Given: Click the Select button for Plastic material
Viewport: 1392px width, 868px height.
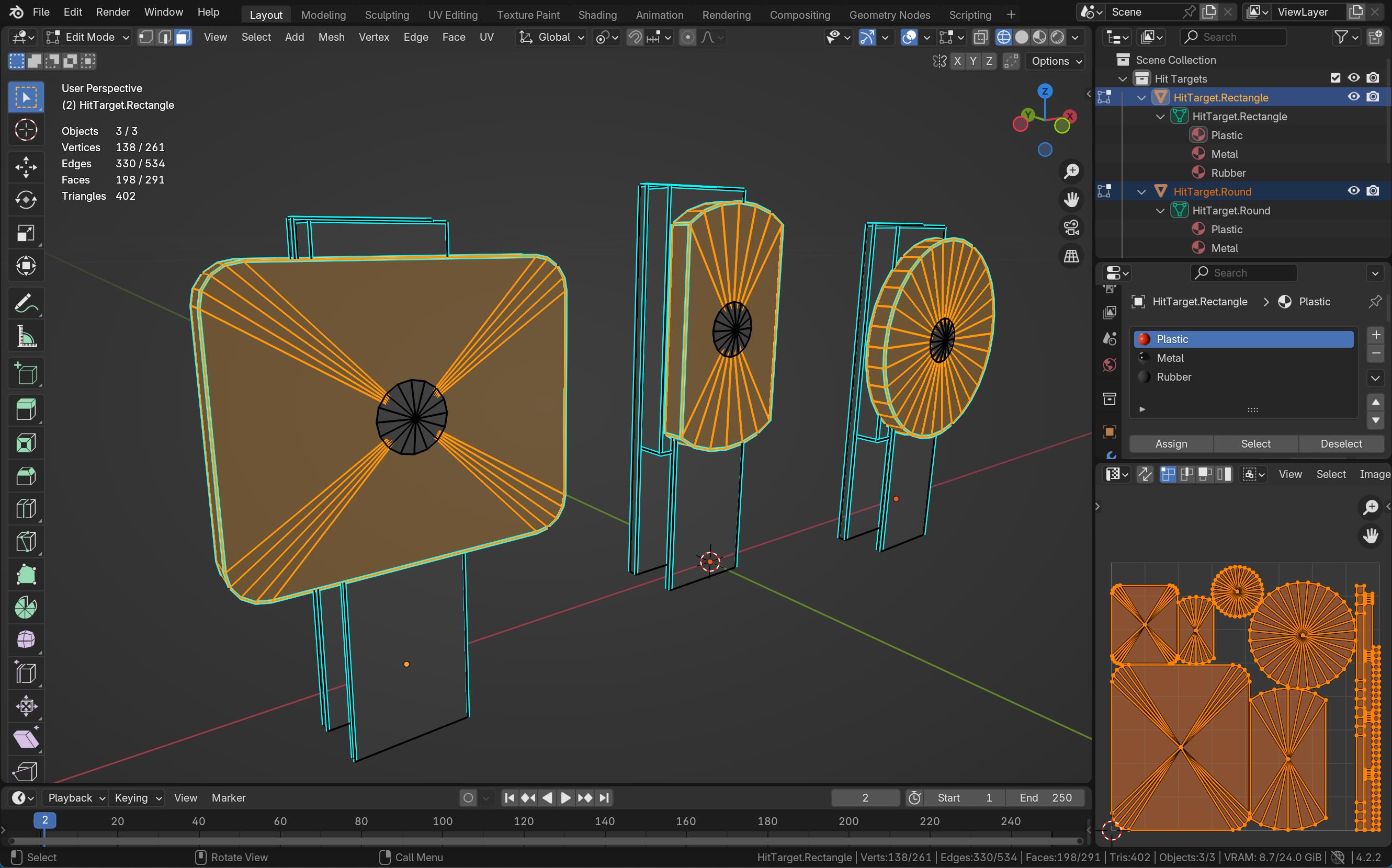Looking at the screenshot, I should (1255, 443).
